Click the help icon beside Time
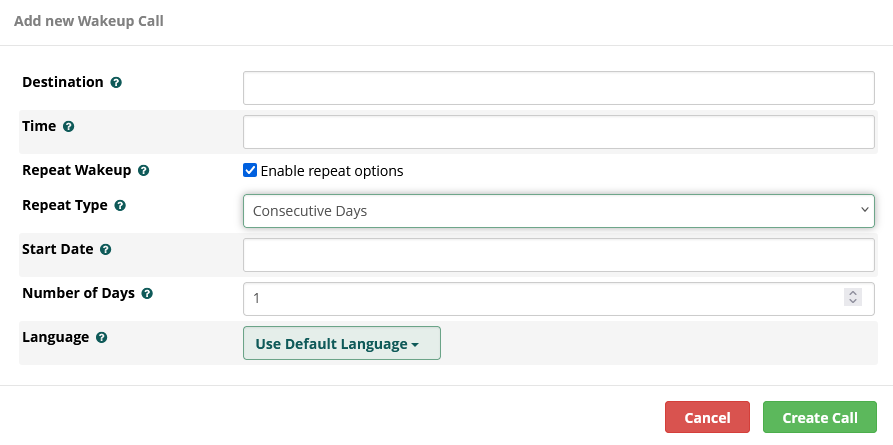Image resolution: width=893 pixels, height=445 pixels. point(69,127)
